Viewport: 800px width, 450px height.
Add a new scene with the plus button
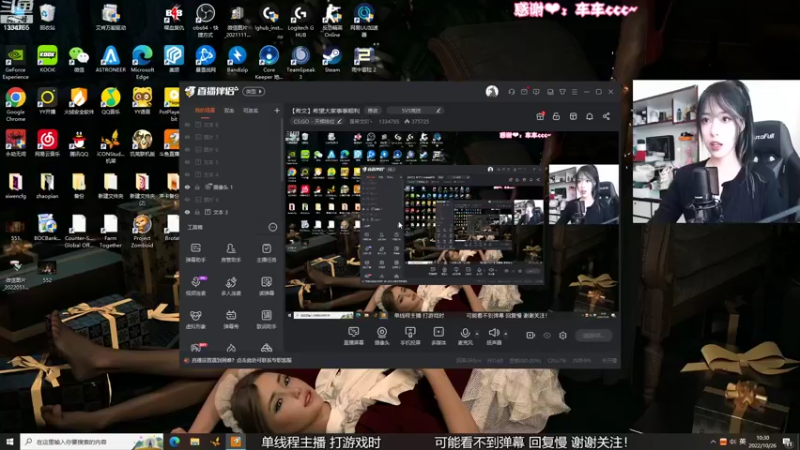277,110
